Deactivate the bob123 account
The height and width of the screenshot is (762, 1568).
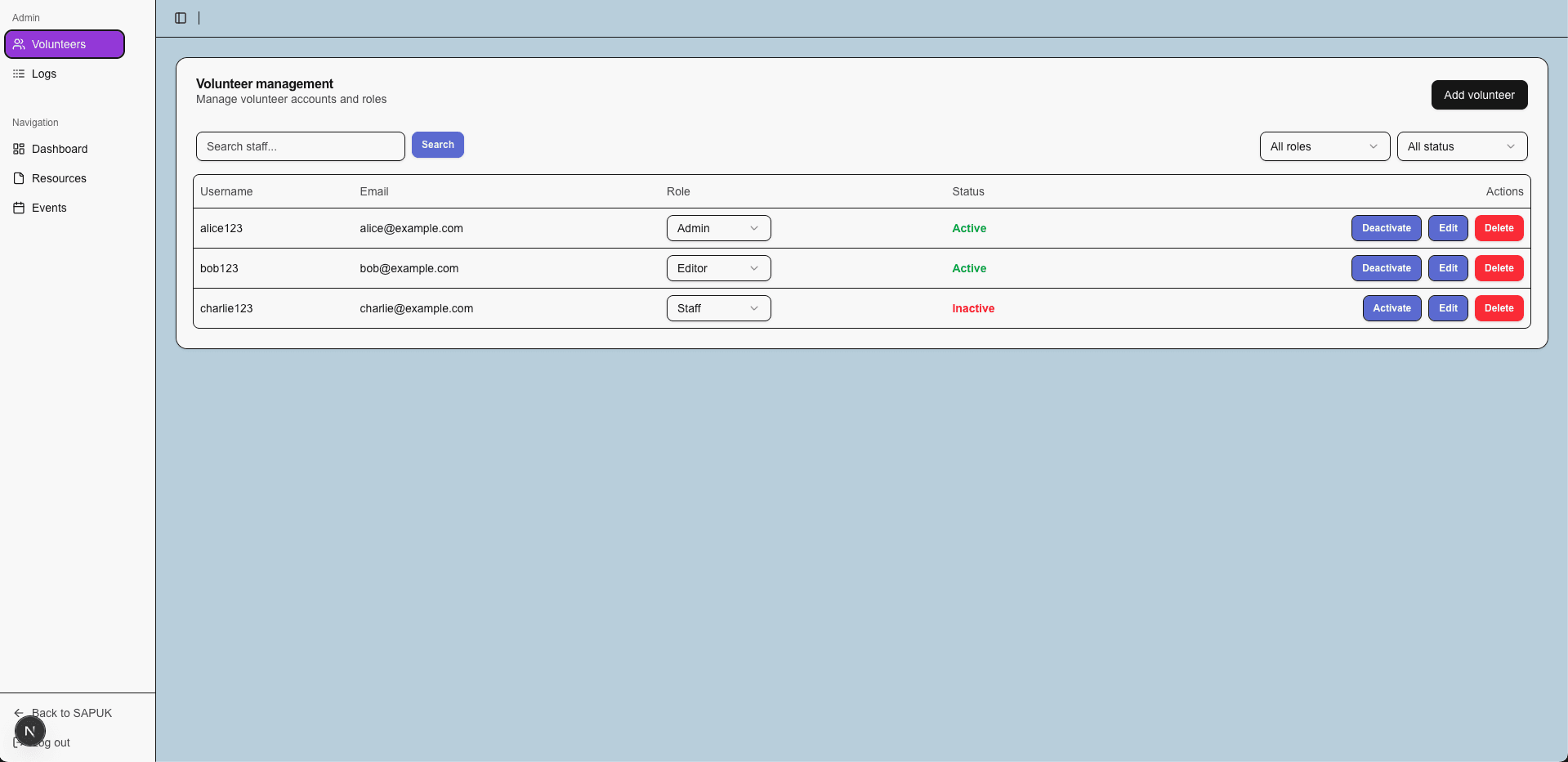coord(1386,268)
